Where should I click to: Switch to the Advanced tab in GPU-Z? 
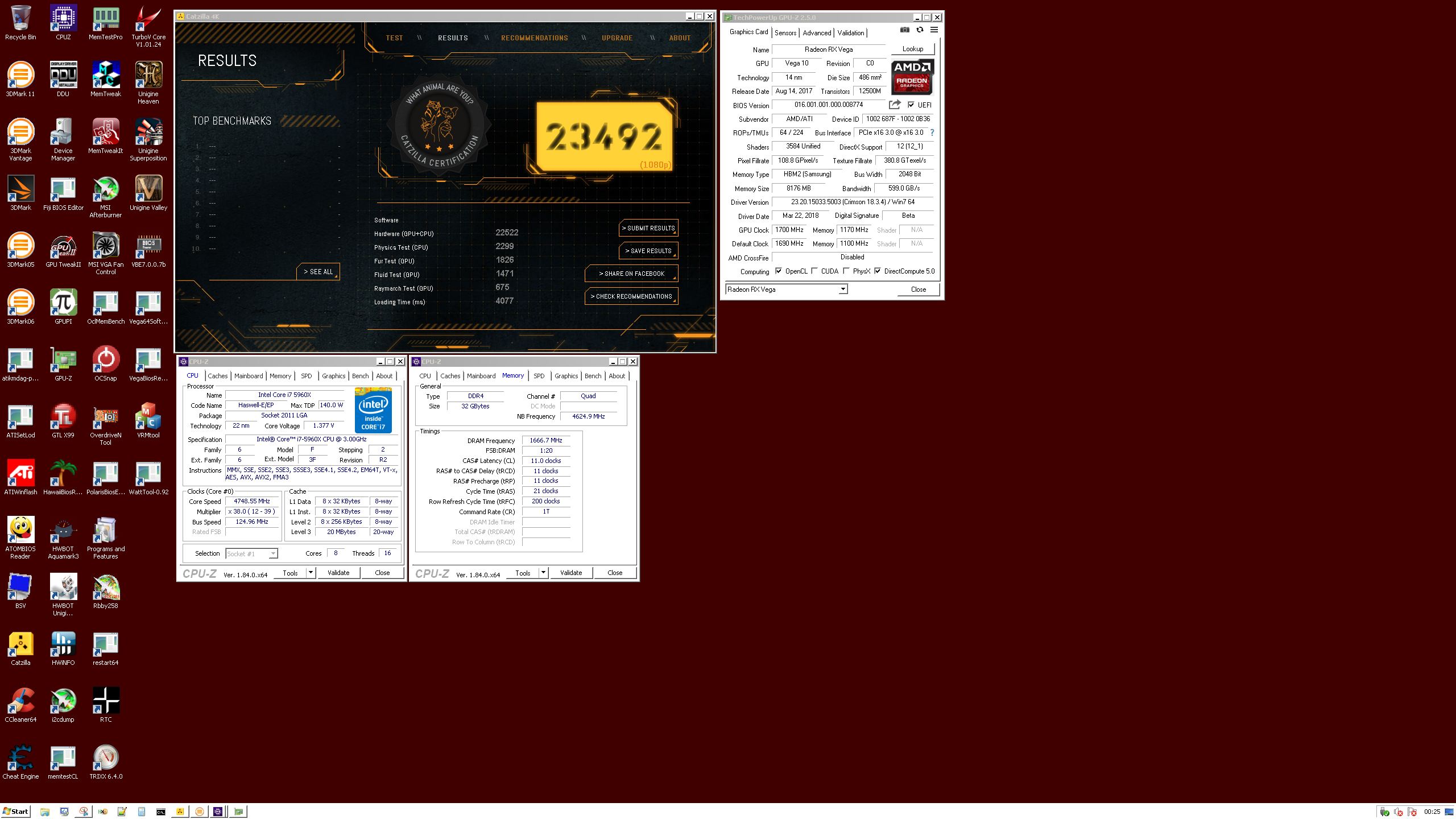coord(817,33)
